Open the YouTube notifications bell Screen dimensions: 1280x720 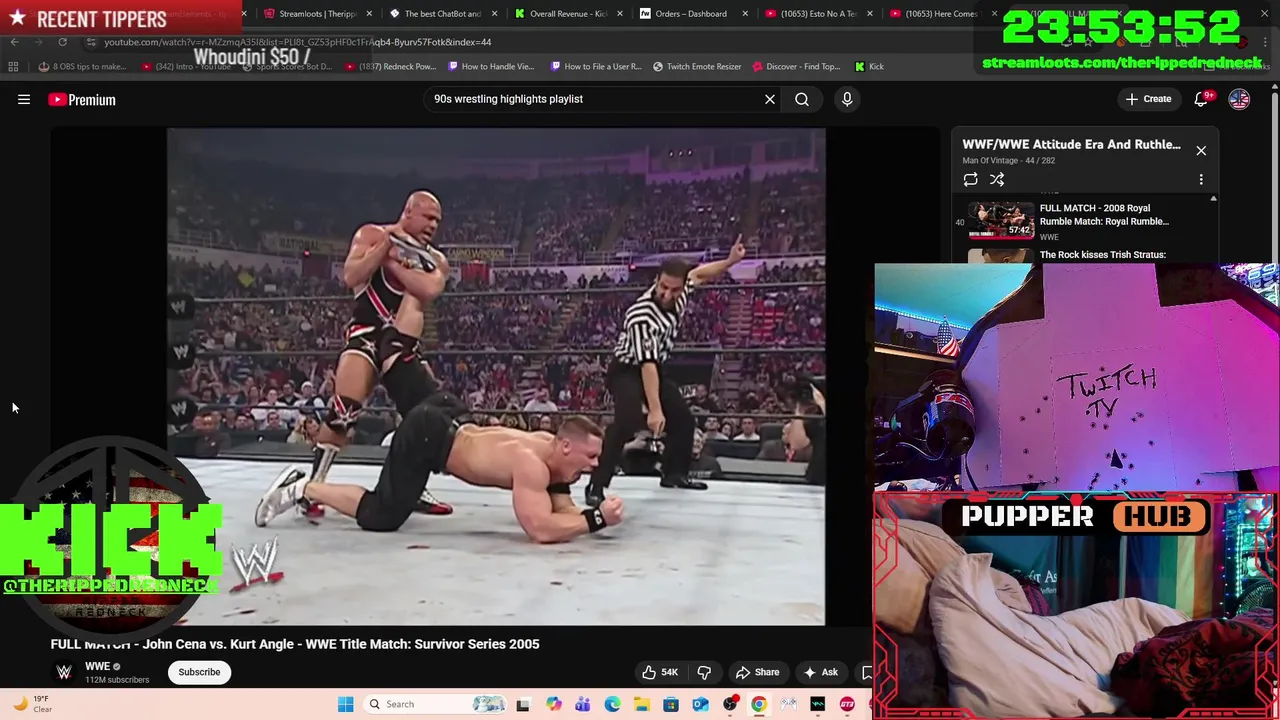pos(1202,99)
